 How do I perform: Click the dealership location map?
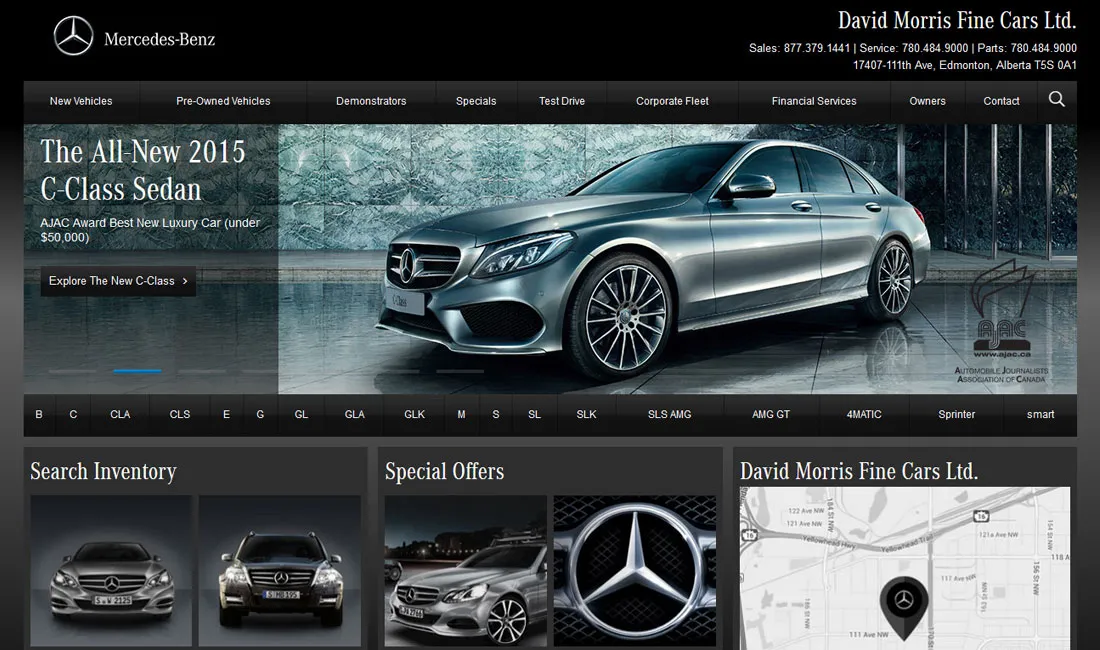(x=905, y=569)
